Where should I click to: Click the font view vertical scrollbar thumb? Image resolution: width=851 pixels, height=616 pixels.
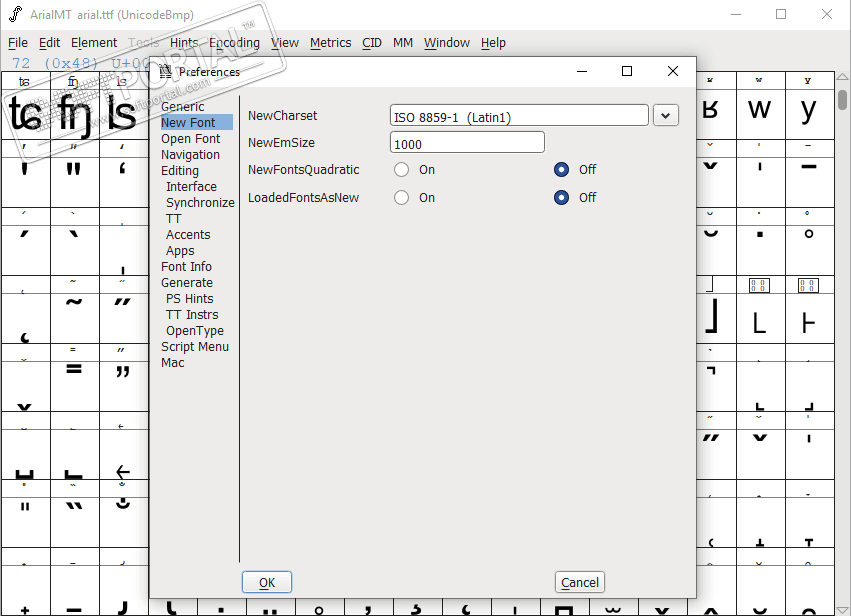click(842, 100)
